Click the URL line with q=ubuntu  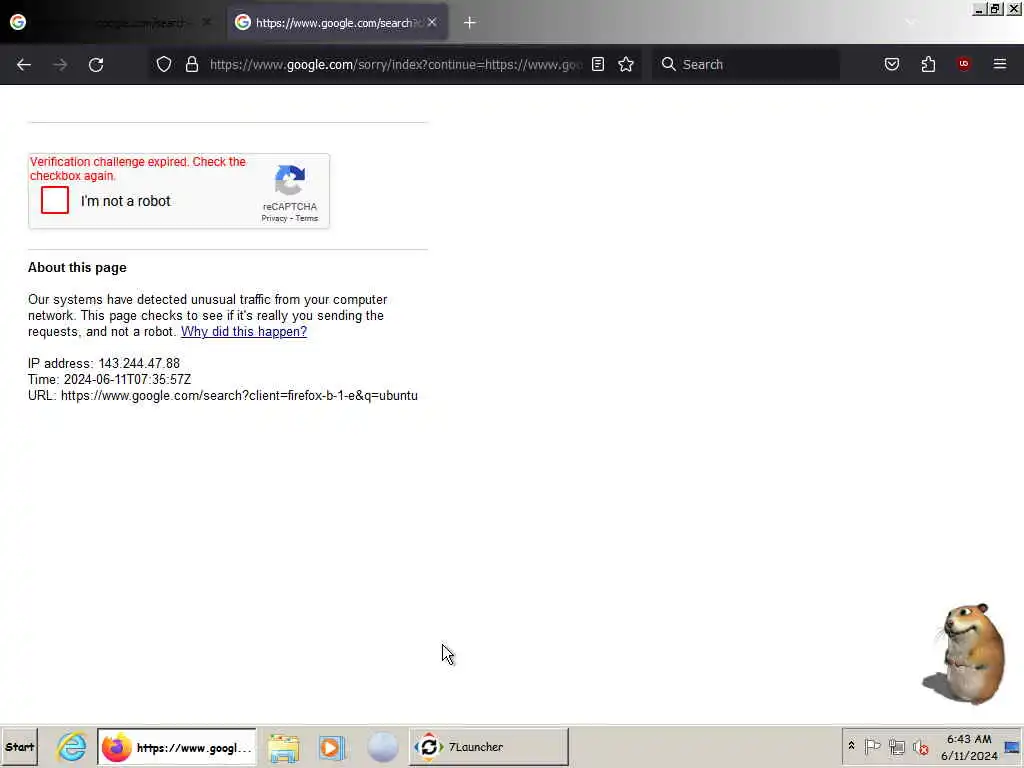tap(223, 396)
